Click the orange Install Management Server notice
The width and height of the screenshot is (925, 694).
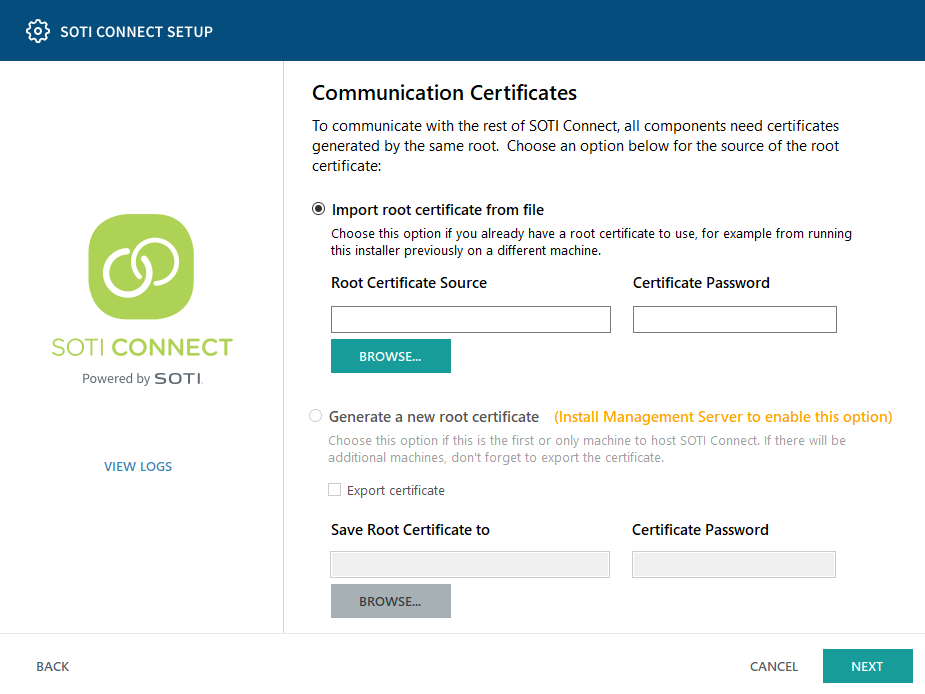723,417
